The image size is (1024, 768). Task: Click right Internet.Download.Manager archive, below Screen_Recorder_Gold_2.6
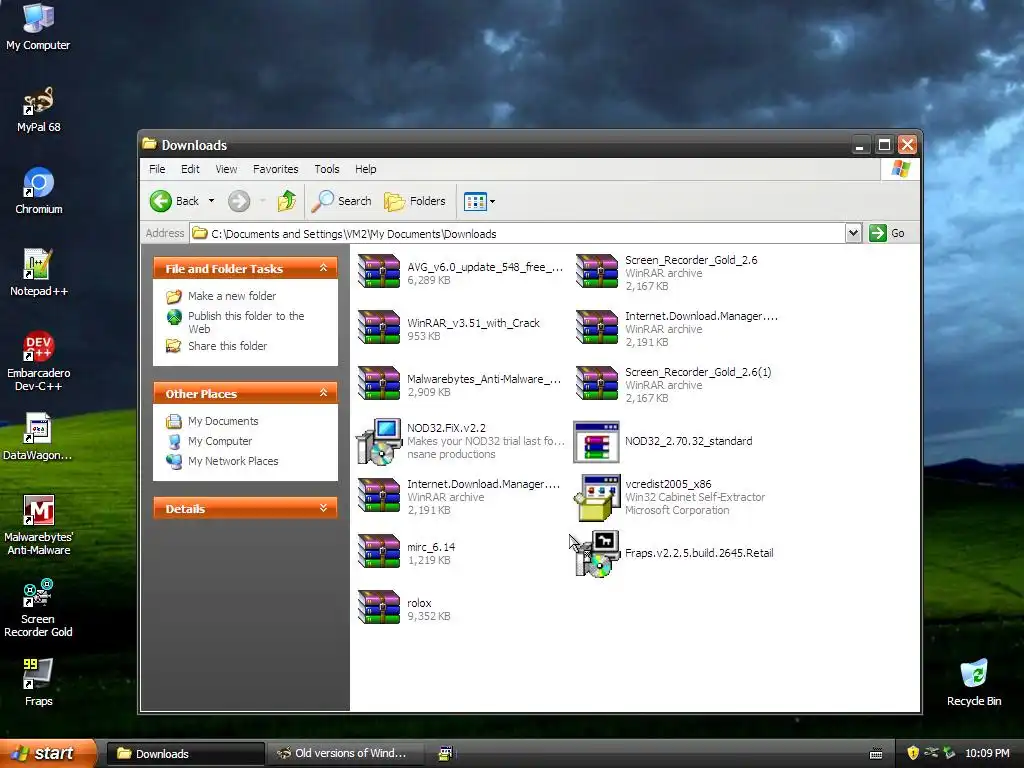point(596,327)
